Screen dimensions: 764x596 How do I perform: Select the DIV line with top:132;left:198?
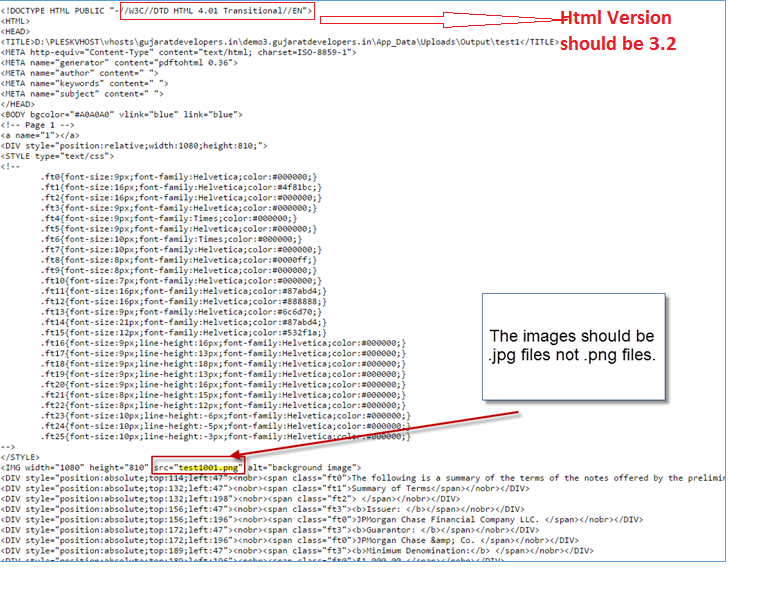pos(230,499)
